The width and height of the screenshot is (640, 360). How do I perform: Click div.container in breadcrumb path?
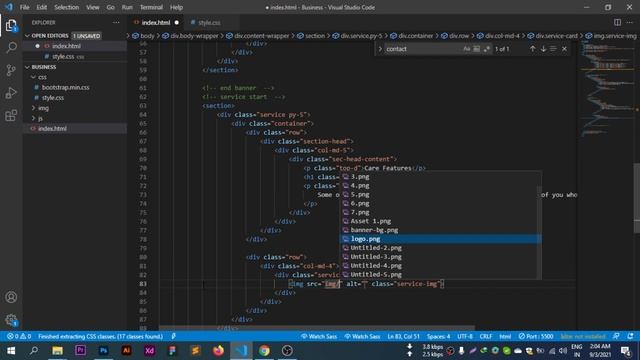click(x=416, y=36)
